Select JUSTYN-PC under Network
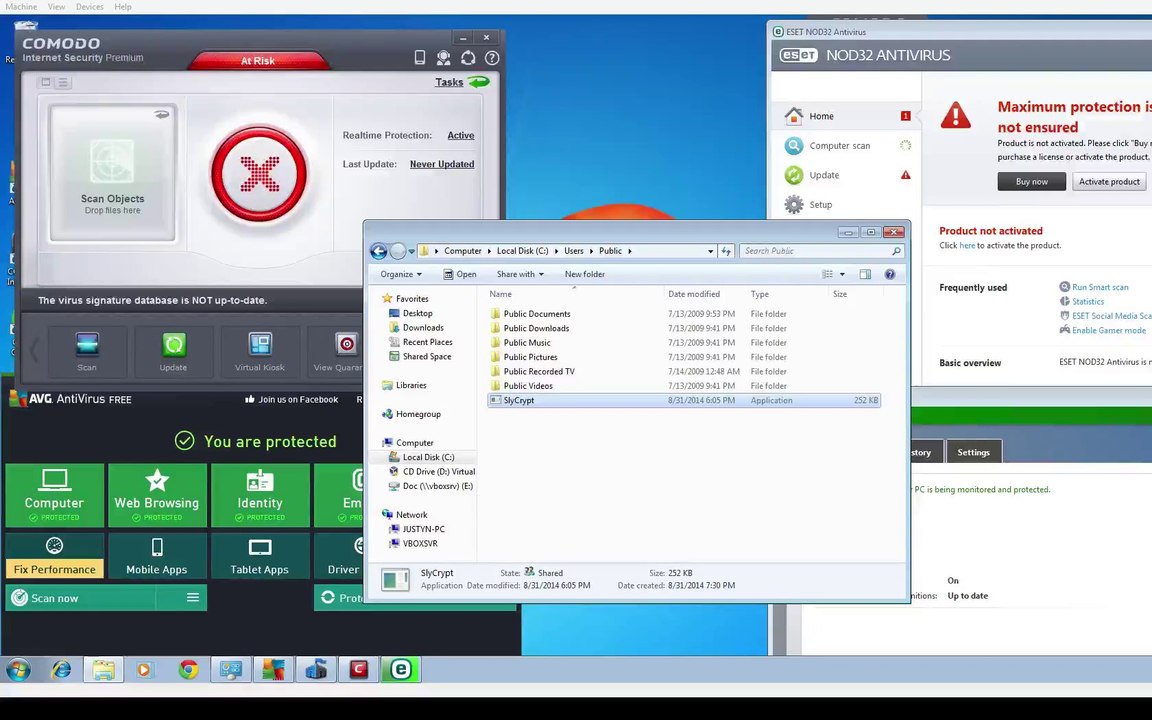Screen dimensions: 1152x720 423,529
